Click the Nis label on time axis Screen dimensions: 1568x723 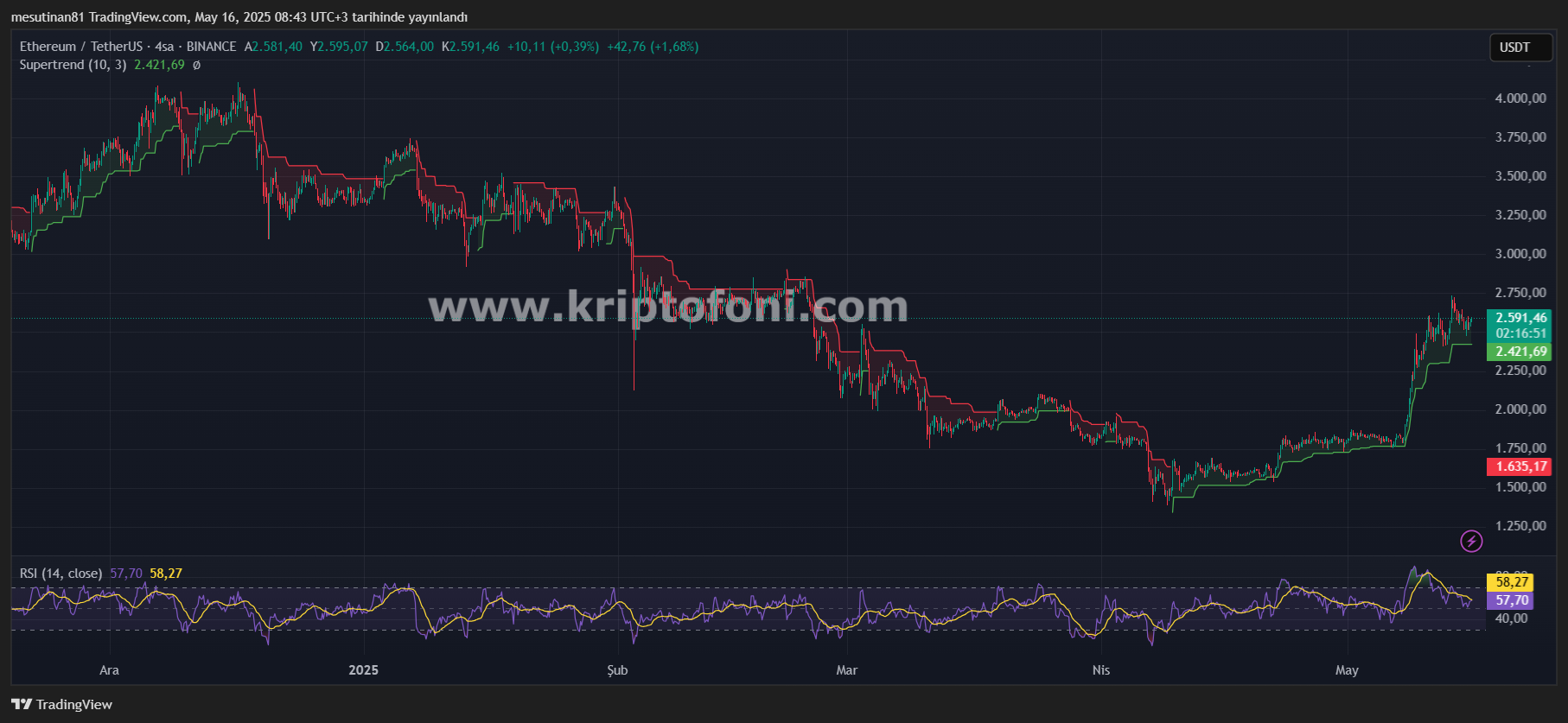(1101, 670)
